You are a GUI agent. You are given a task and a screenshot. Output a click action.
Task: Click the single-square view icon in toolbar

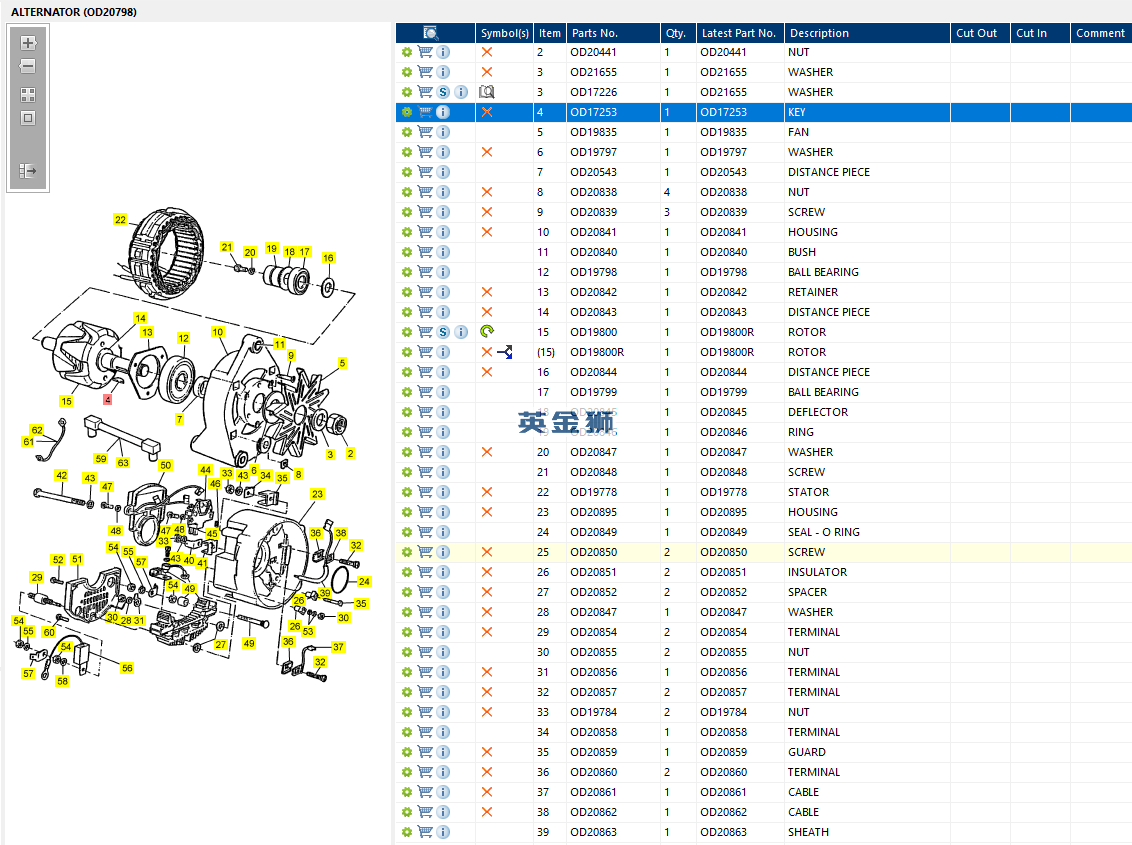tap(28, 118)
